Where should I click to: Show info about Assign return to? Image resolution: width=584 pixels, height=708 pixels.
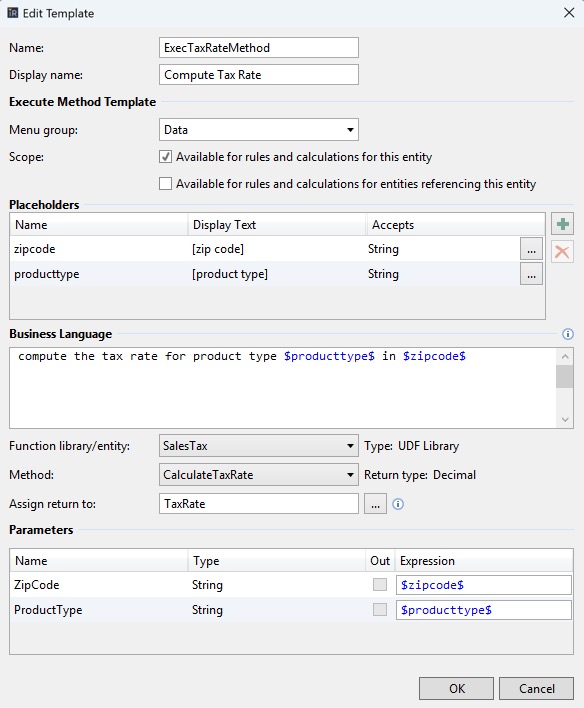[x=398, y=504]
